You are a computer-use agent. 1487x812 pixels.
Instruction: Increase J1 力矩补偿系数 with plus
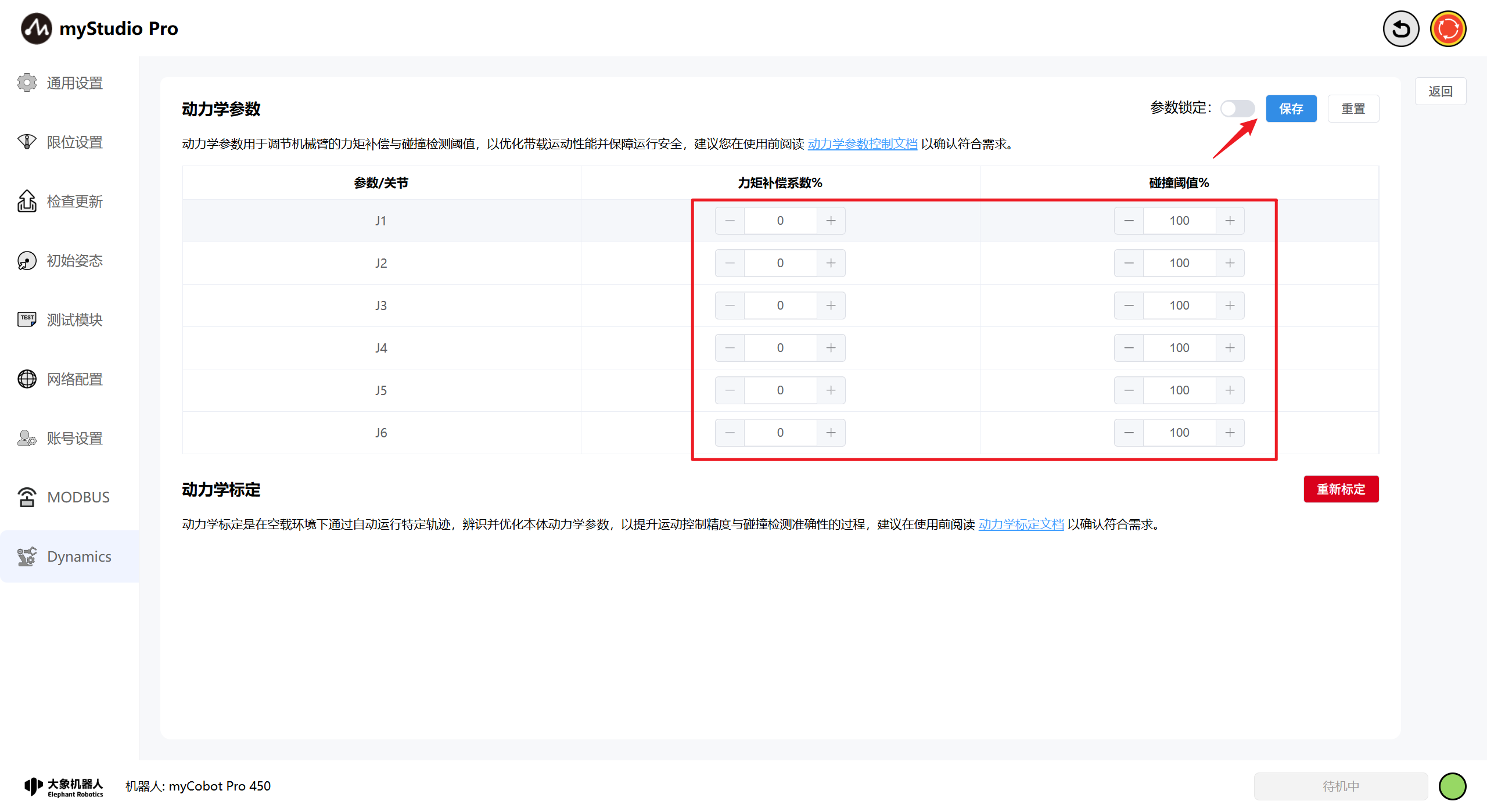coord(831,221)
